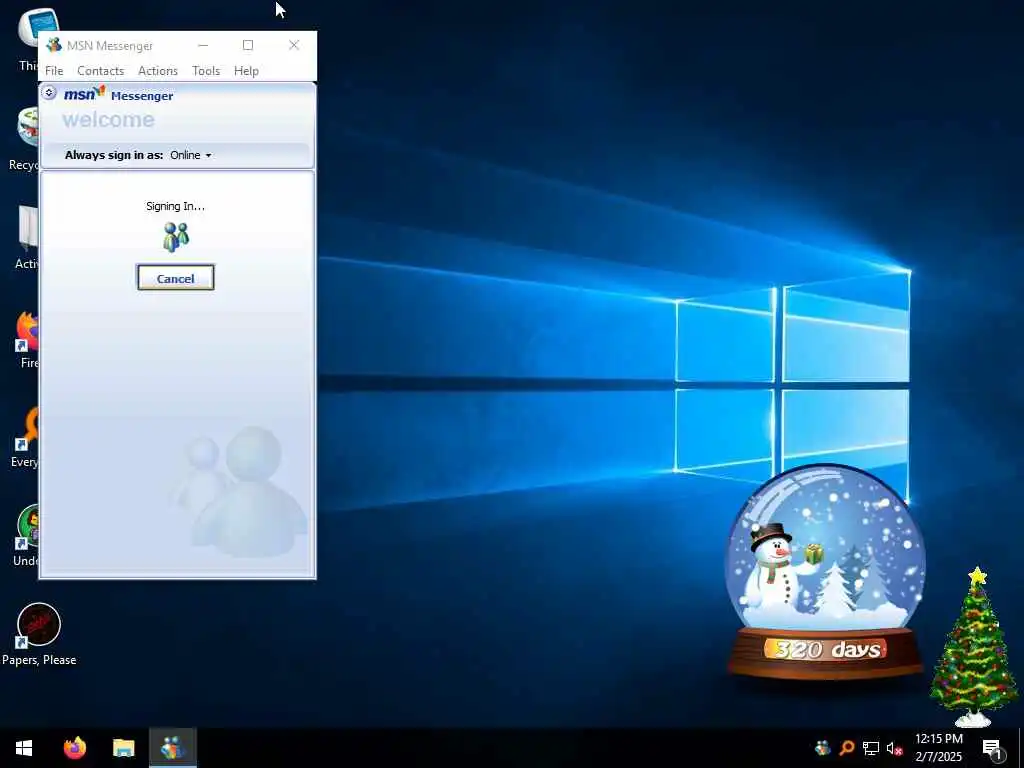
Task: Click the muted volume tray icon
Action: [894, 748]
